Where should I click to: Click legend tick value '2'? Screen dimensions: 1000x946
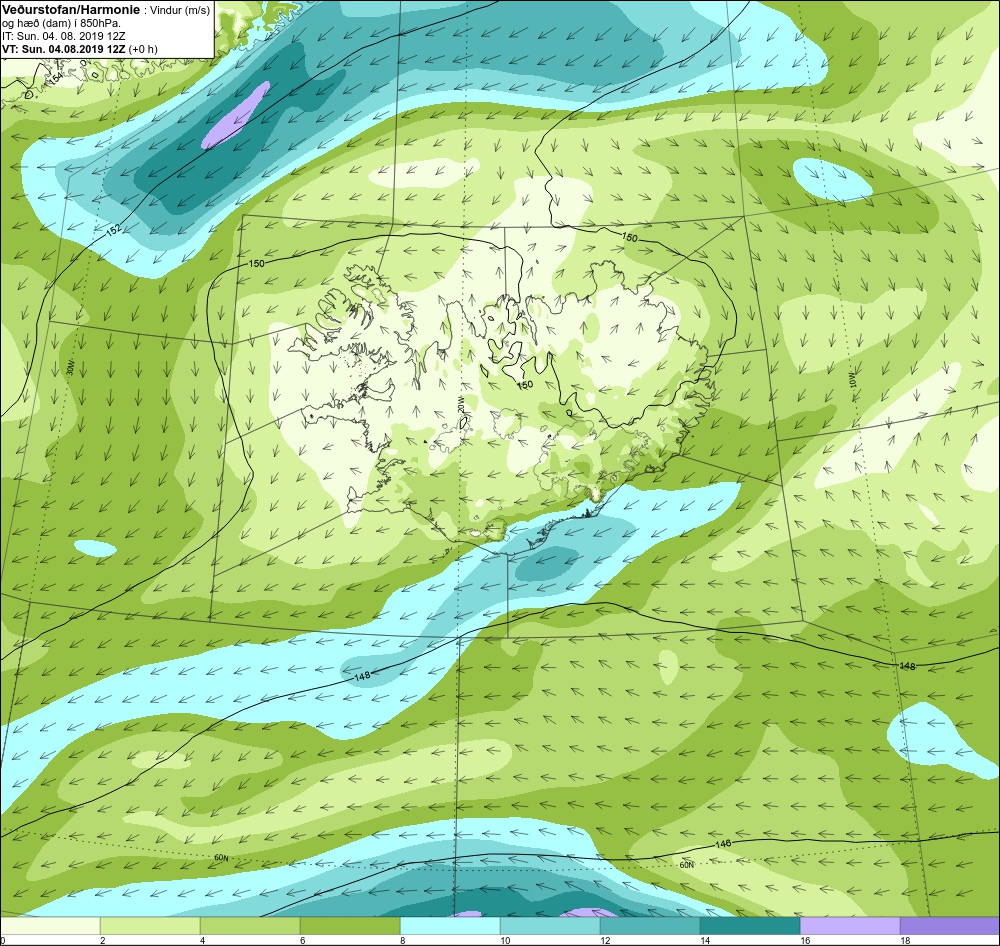click(x=103, y=940)
